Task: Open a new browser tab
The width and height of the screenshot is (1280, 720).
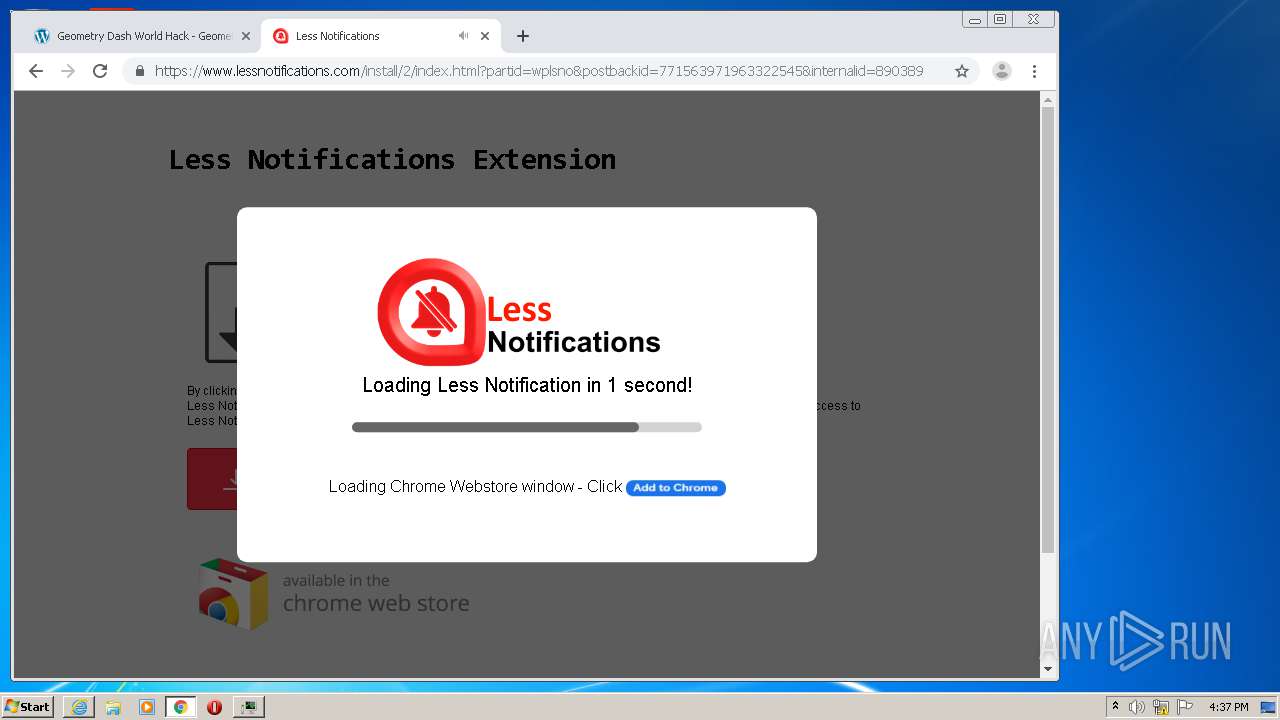Action: pos(523,36)
